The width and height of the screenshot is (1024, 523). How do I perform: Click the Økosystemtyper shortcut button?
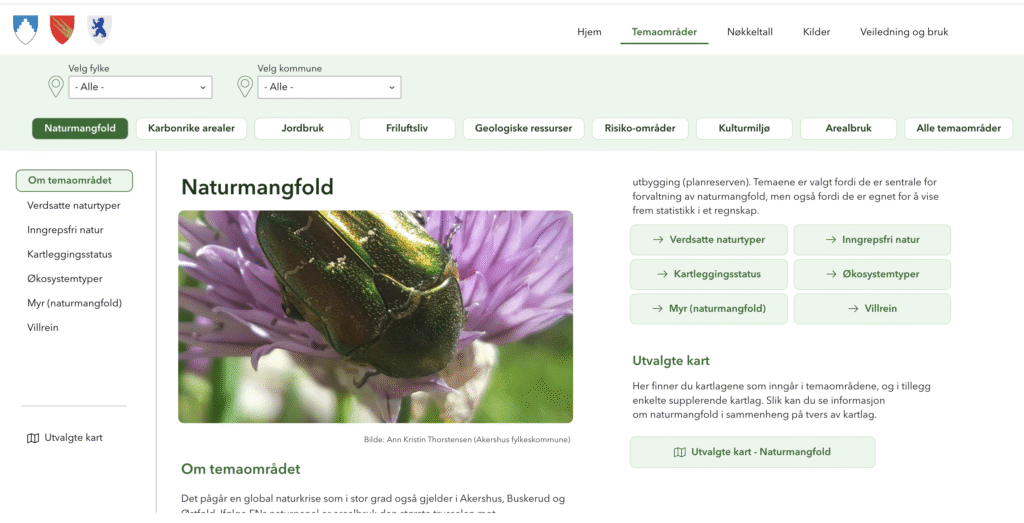pyautogui.click(x=872, y=274)
